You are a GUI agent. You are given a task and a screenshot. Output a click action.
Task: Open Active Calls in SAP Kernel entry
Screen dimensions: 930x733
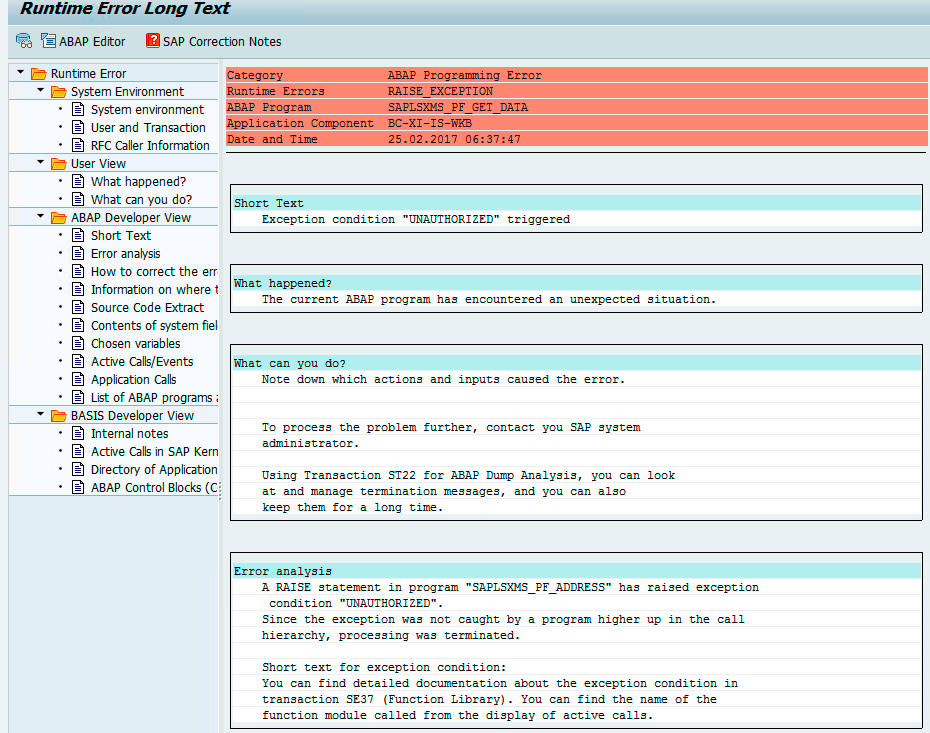click(x=154, y=451)
